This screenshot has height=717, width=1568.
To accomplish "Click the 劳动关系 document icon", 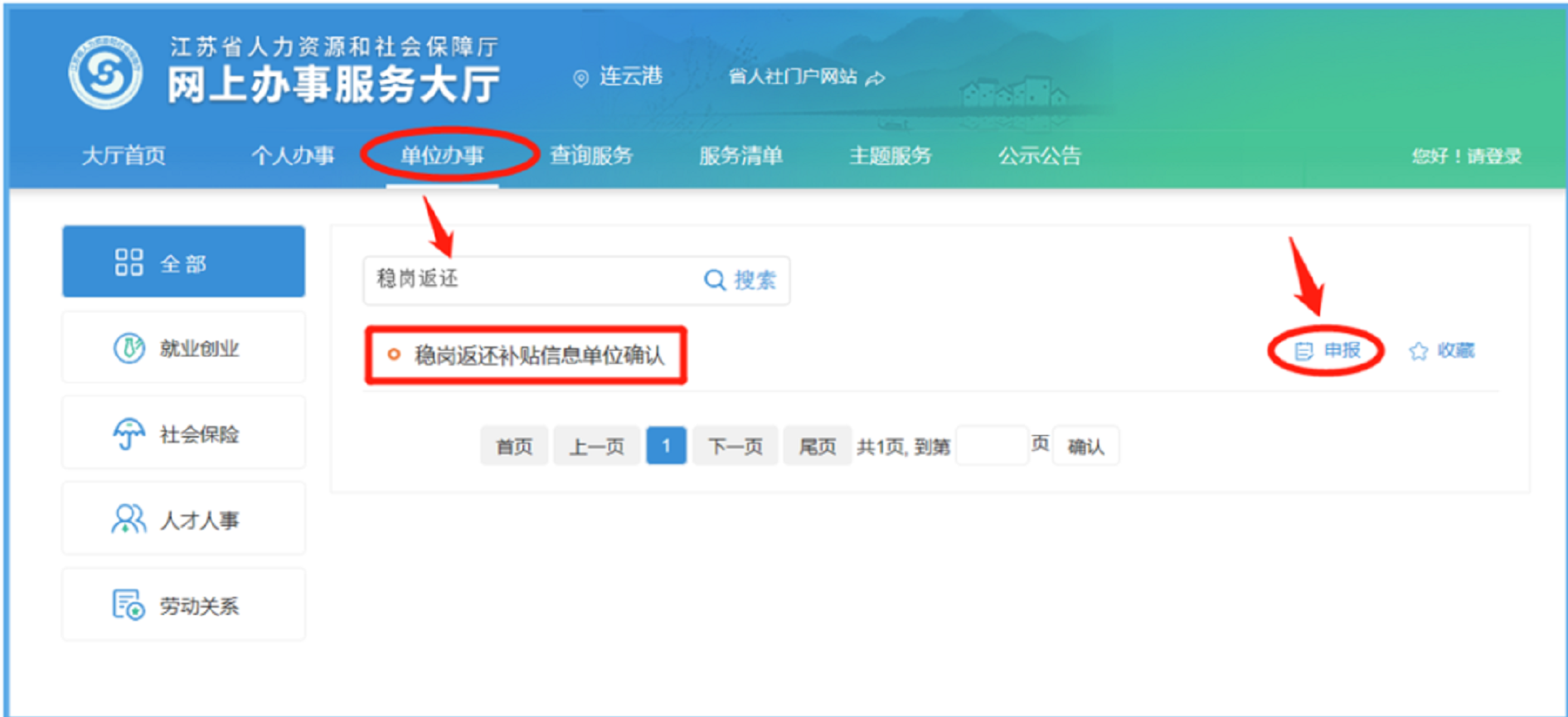I will click(x=129, y=605).
